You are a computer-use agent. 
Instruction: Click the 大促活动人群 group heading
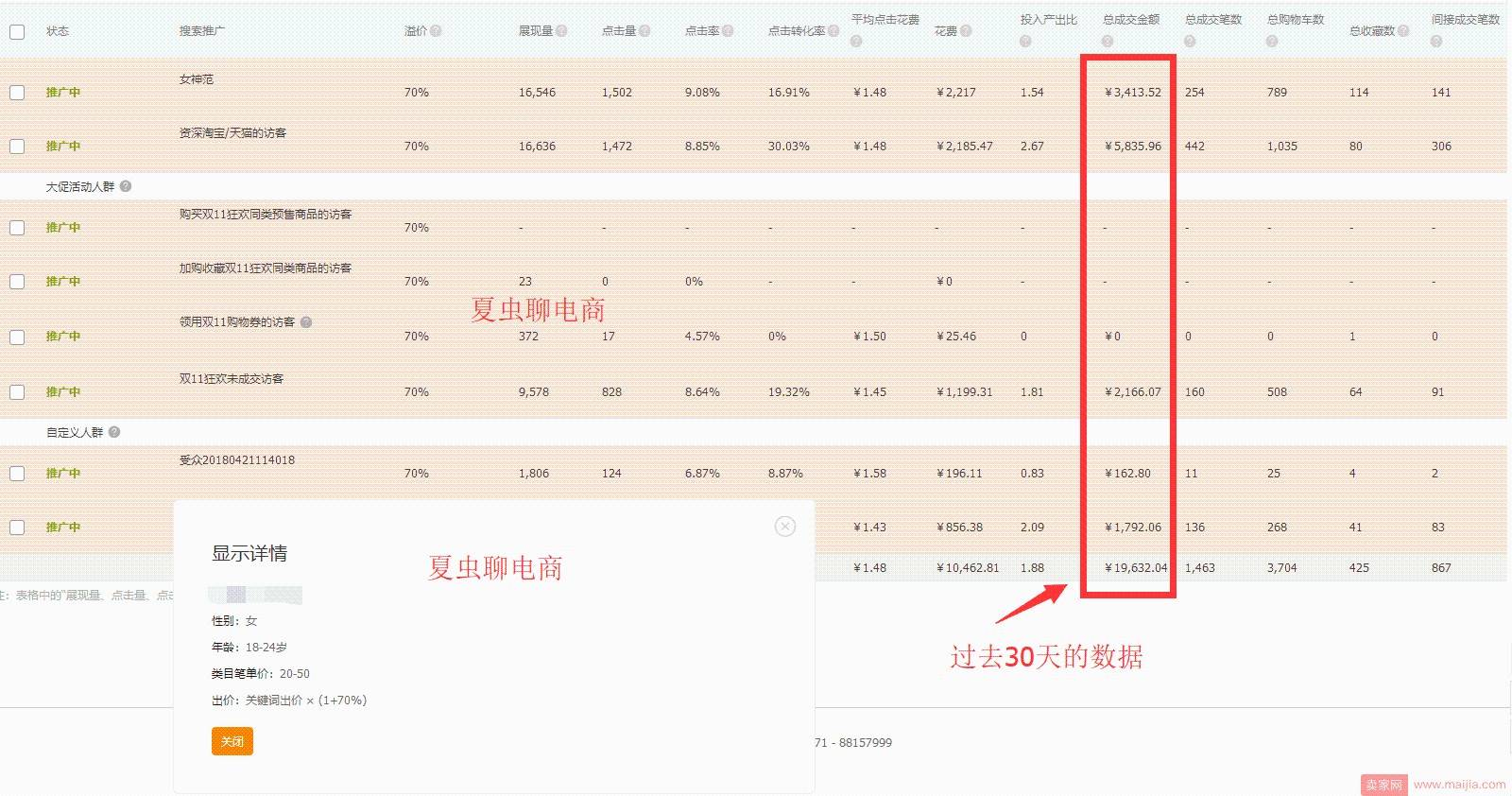(x=80, y=187)
